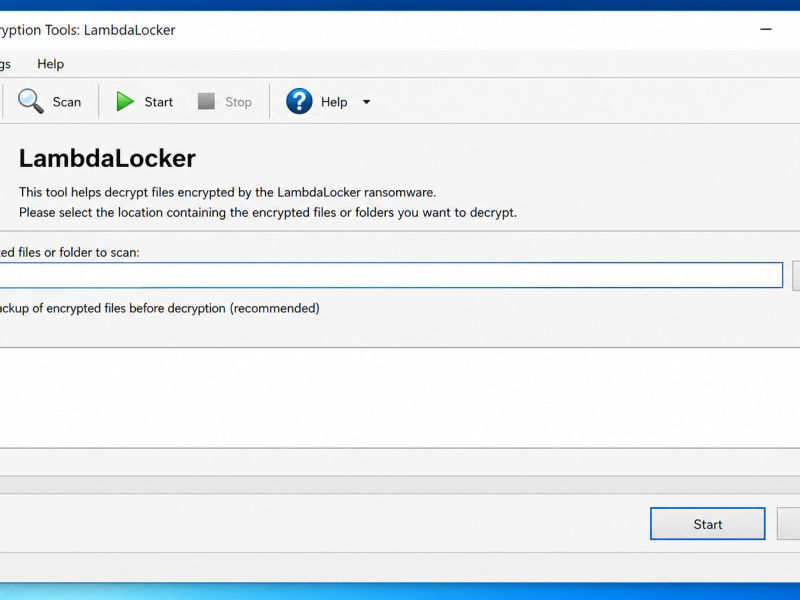Click the Stop label in the toolbar
This screenshot has height=600, width=800.
click(x=238, y=102)
